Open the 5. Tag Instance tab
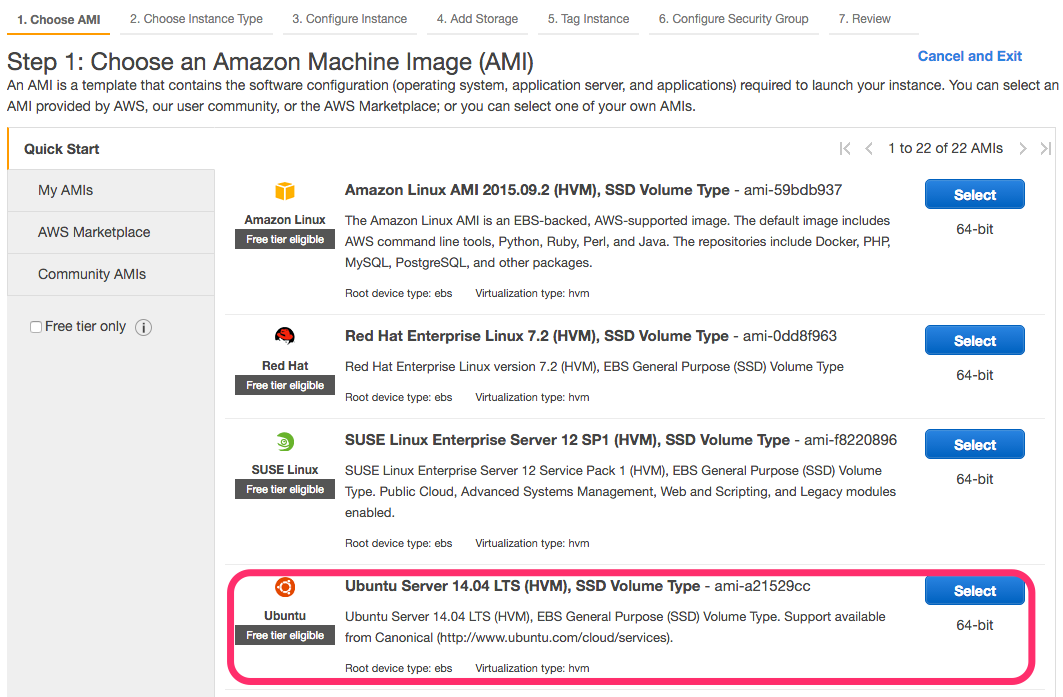 [x=588, y=19]
